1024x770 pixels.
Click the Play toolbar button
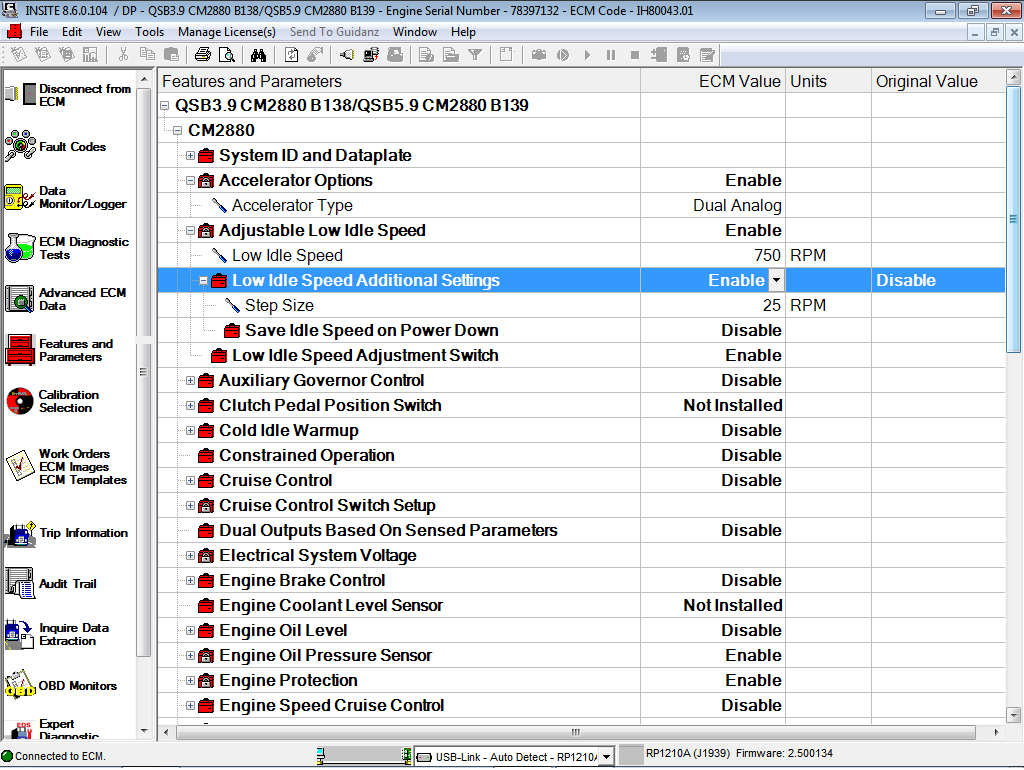(x=587, y=55)
